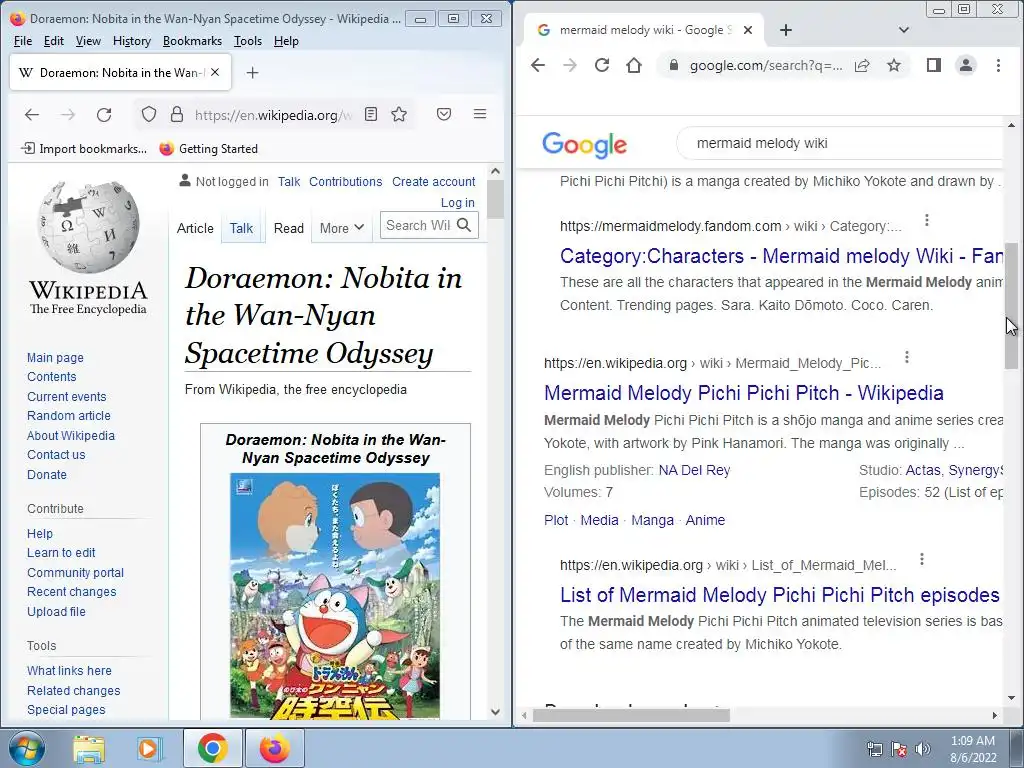Click Import bookmarks in Firefox toolbar

pos(84,149)
